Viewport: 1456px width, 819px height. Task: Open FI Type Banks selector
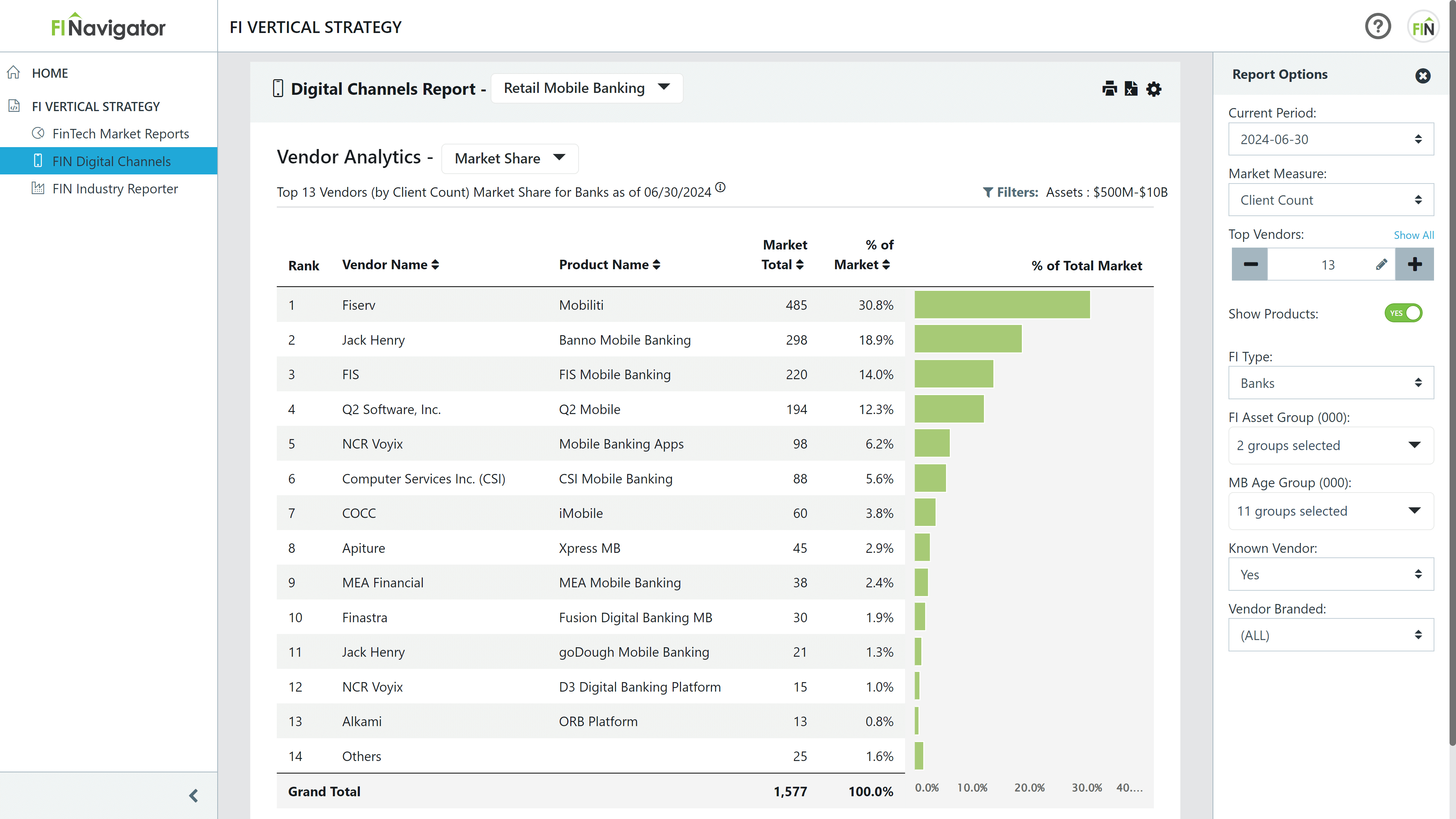(x=1330, y=383)
